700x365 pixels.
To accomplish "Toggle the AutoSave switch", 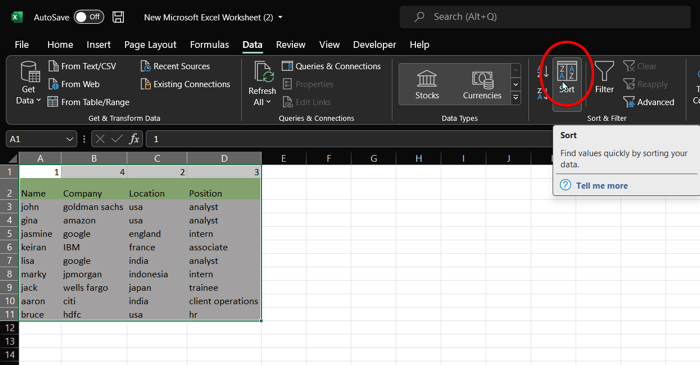I will click(89, 17).
